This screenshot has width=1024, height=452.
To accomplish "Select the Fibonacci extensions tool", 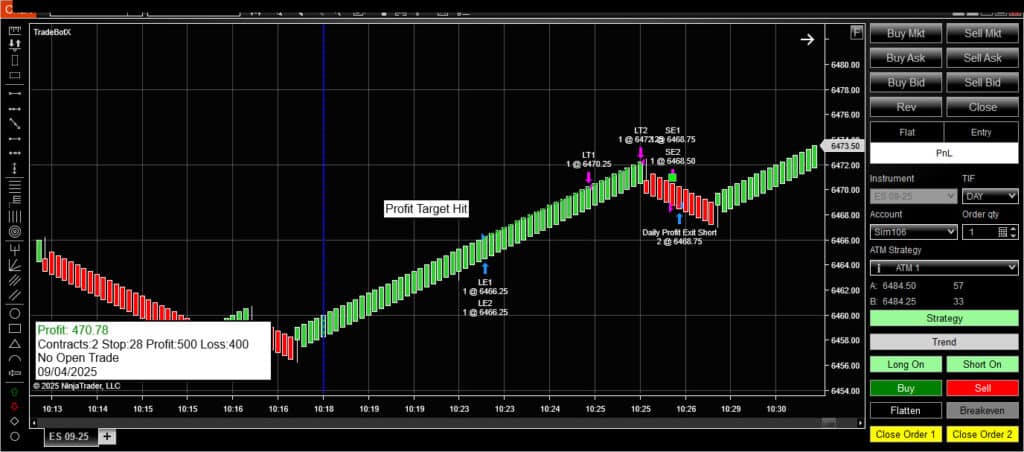I will click(x=15, y=201).
